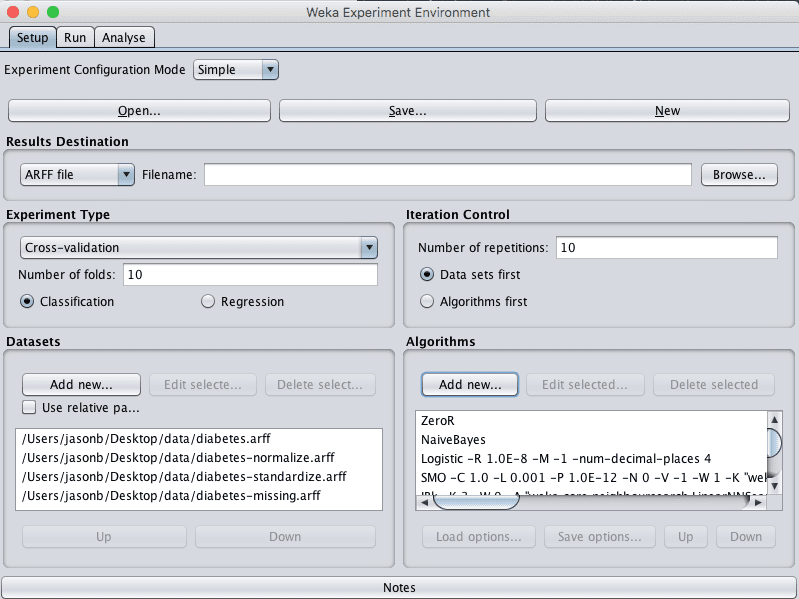Image resolution: width=799 pixels, height=599 pixels.
Task: Select diabetes.arff in dataset list
Action: point(199,439)
